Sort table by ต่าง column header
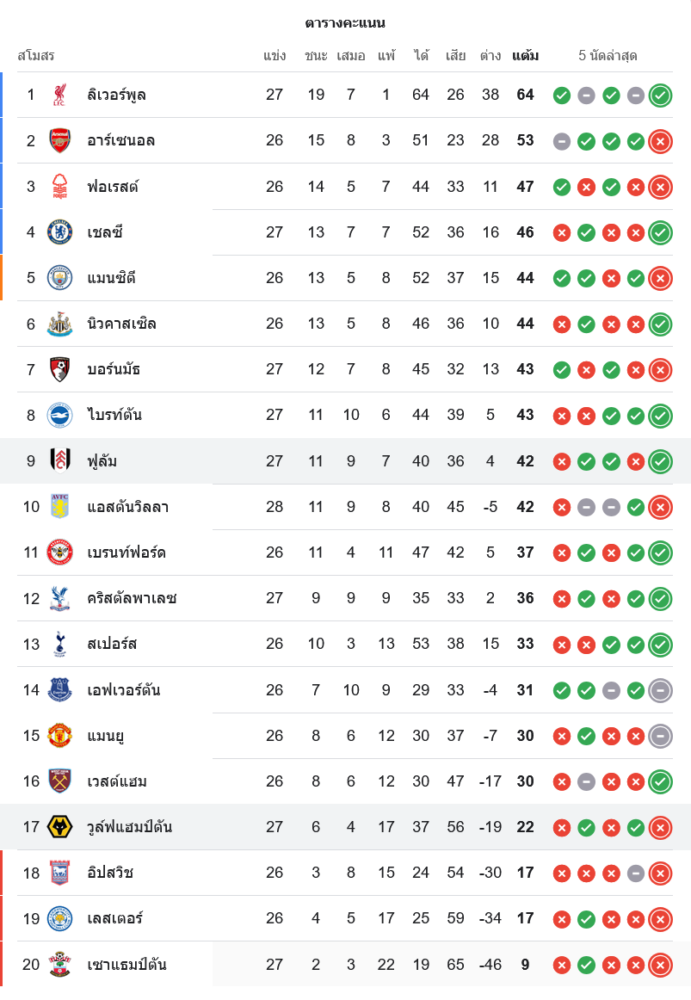This screenshot has width=691, height=1000. pos(490,56)
